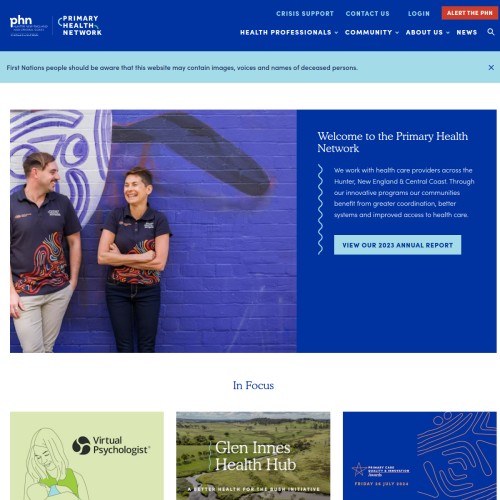Click the Primary Care Awards star icon

click(x=359, y=469)
